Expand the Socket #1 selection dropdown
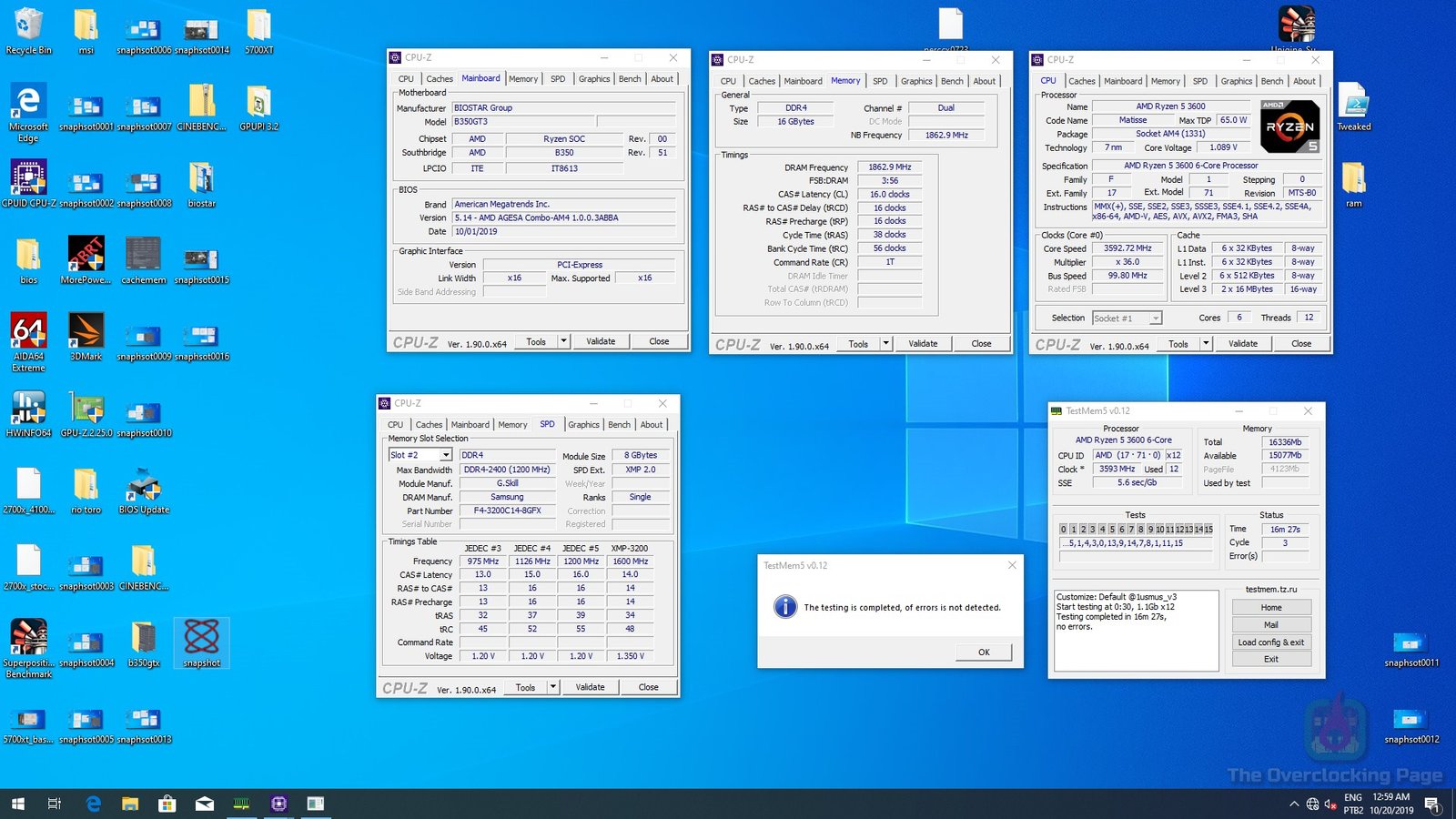The width and height of the screenshot is (1456, 819). [x=1155, y=318]
